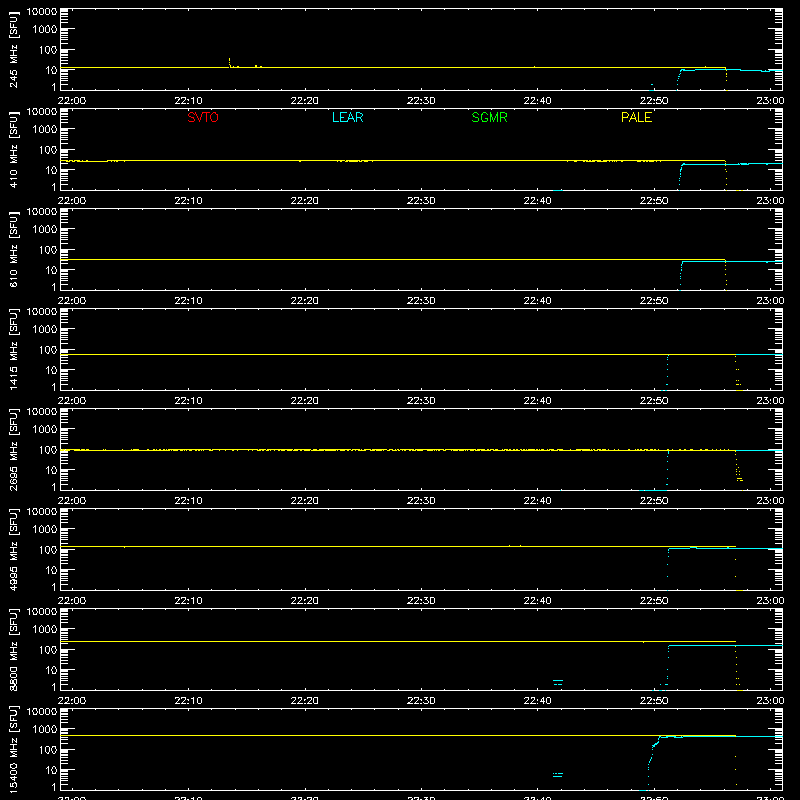Select the 15400 MHz [SFU] axis title

point(14,749)
